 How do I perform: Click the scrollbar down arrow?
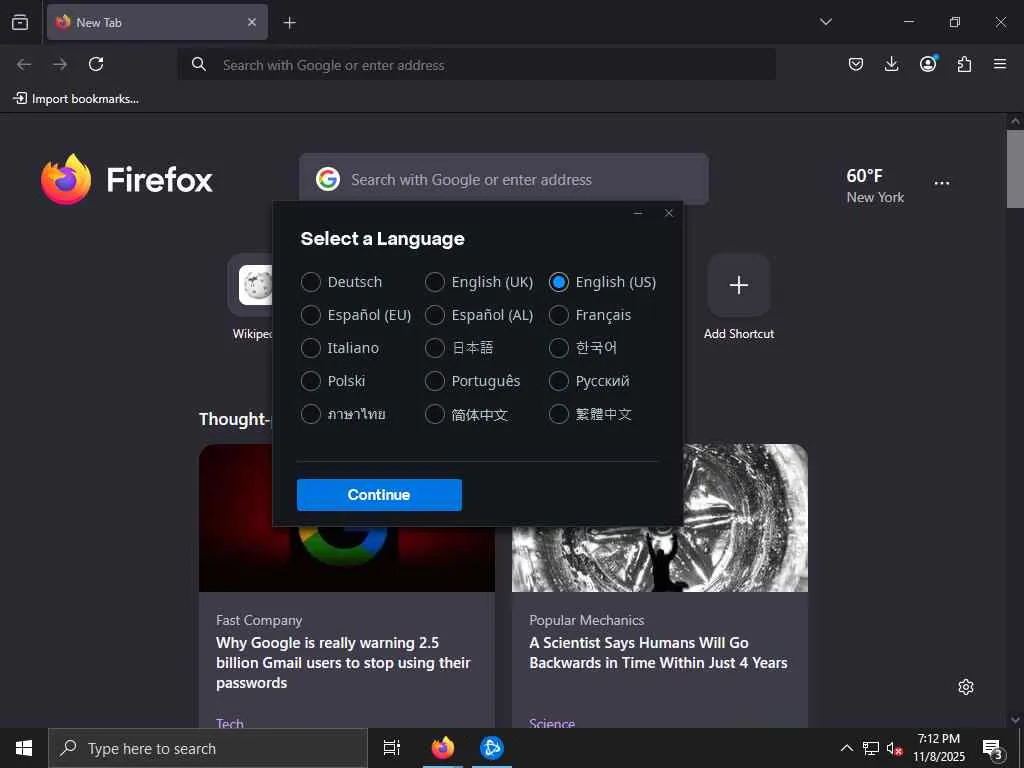click(x=1015, y=720)
